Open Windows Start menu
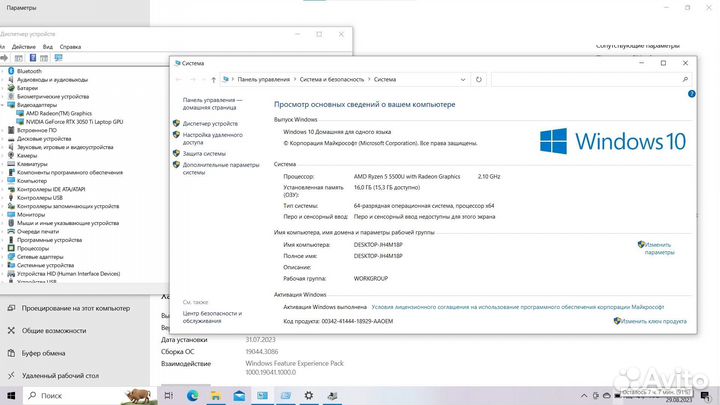 click(11, 395)
